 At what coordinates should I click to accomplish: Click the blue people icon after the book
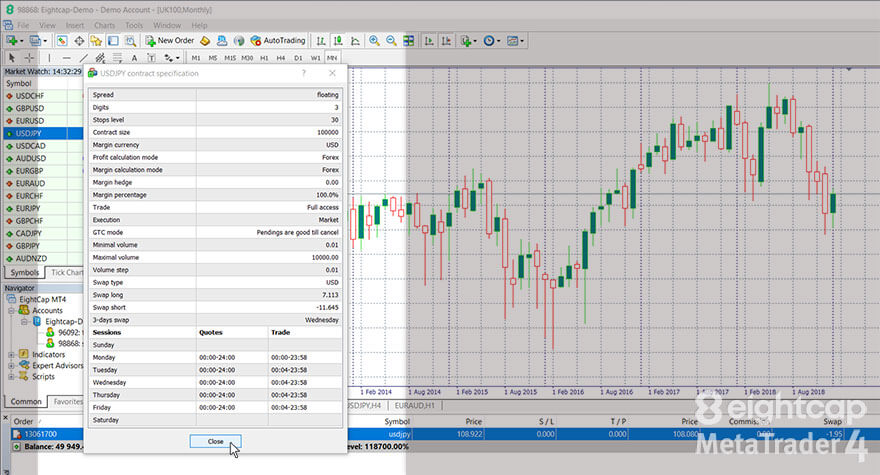222,40
